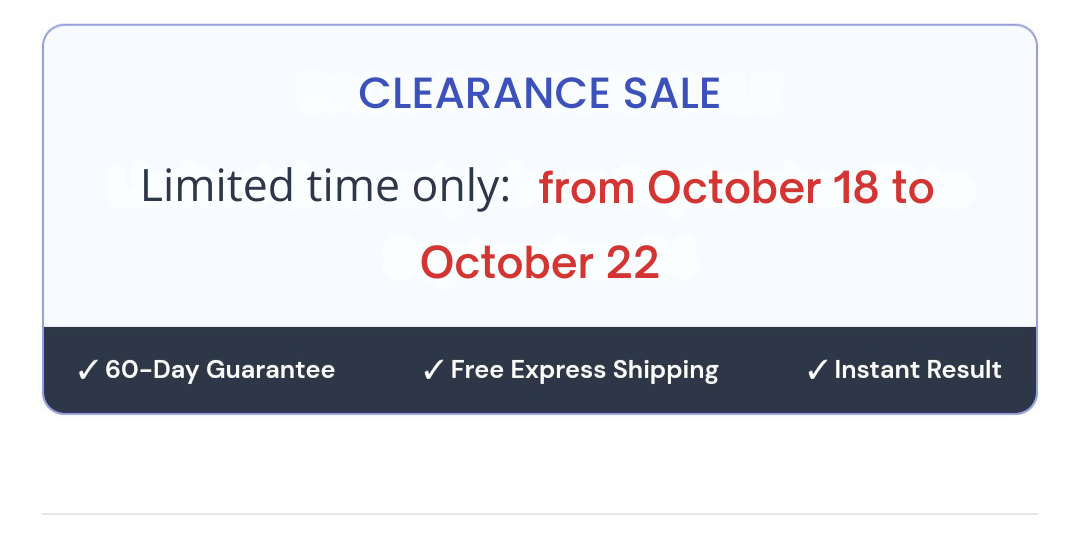Screen dimensions: 1080x540
Task: Click the CLEARANCE SALE heading
Action: tap(539, 94)
